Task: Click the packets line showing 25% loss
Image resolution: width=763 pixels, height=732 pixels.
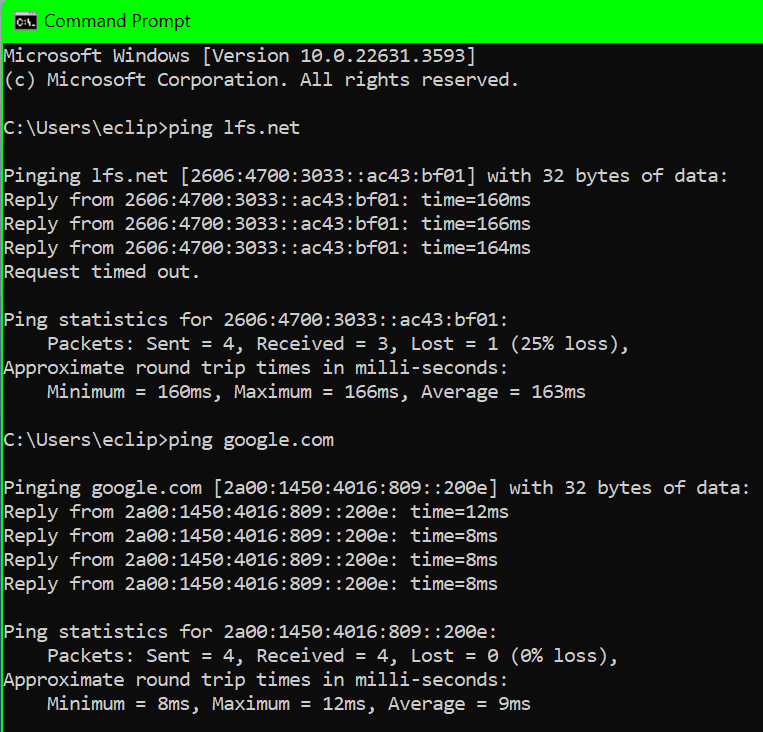Action: (x=338, y=344)
